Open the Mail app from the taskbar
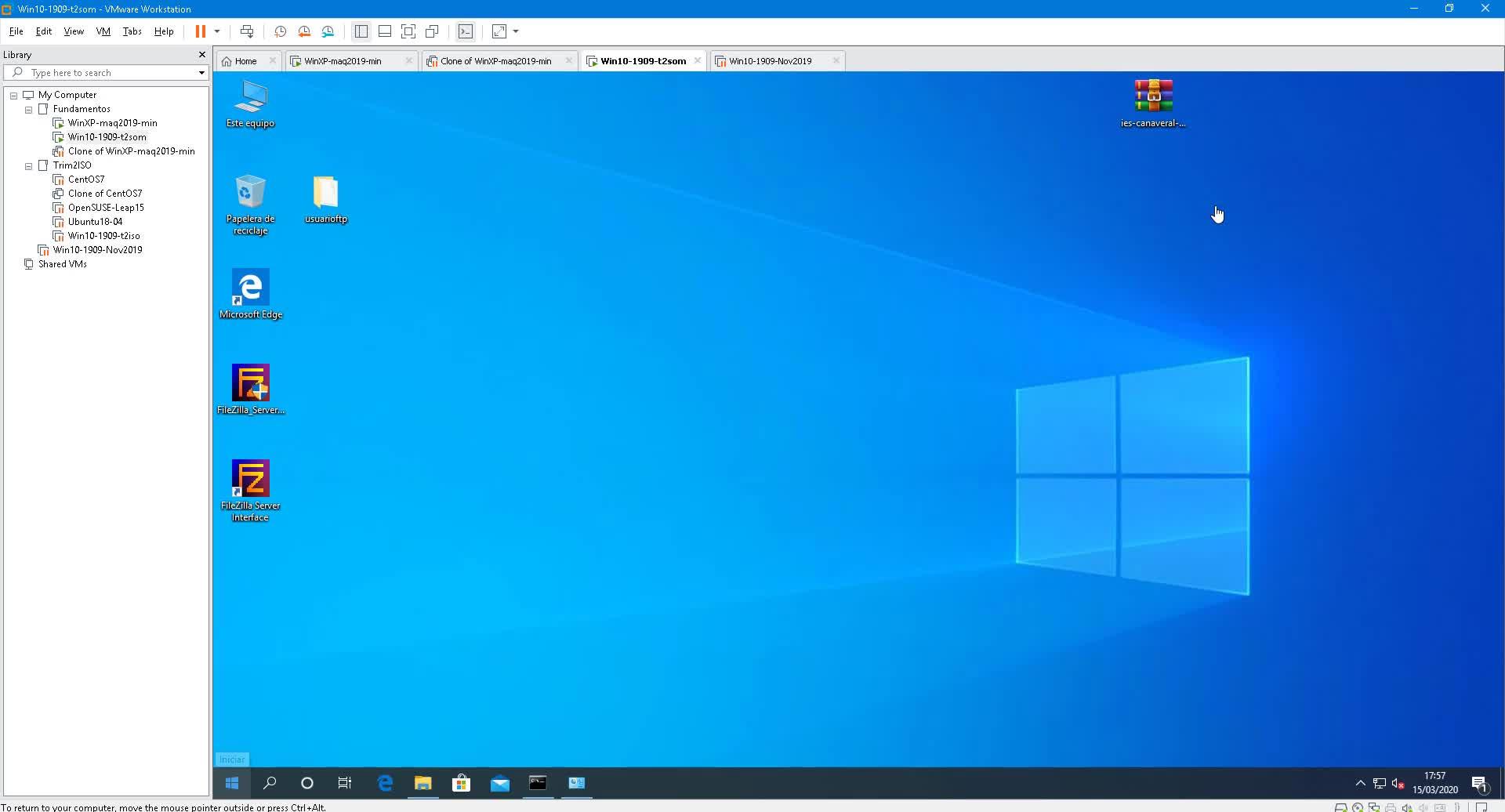This screenshot has height=812, width=1505. 500,783
